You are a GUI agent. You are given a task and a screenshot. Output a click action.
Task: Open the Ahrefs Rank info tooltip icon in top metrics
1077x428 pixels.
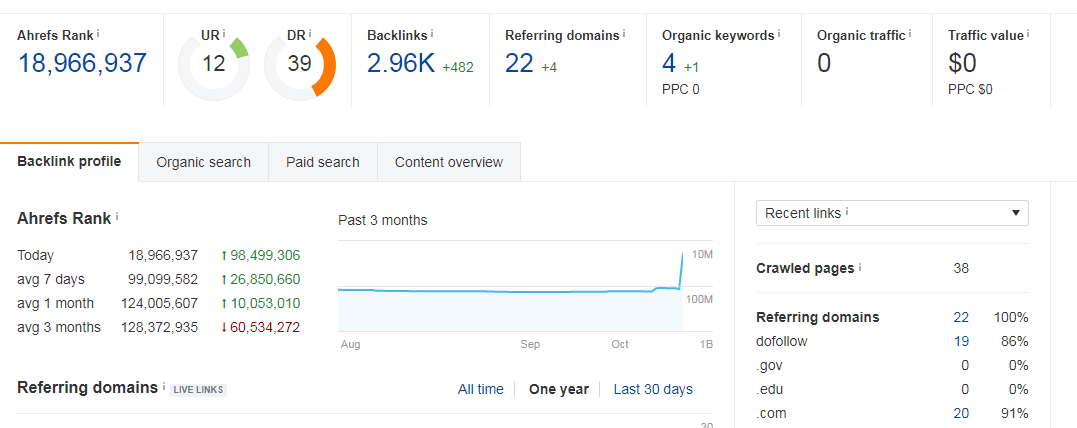tap(98, 32)
